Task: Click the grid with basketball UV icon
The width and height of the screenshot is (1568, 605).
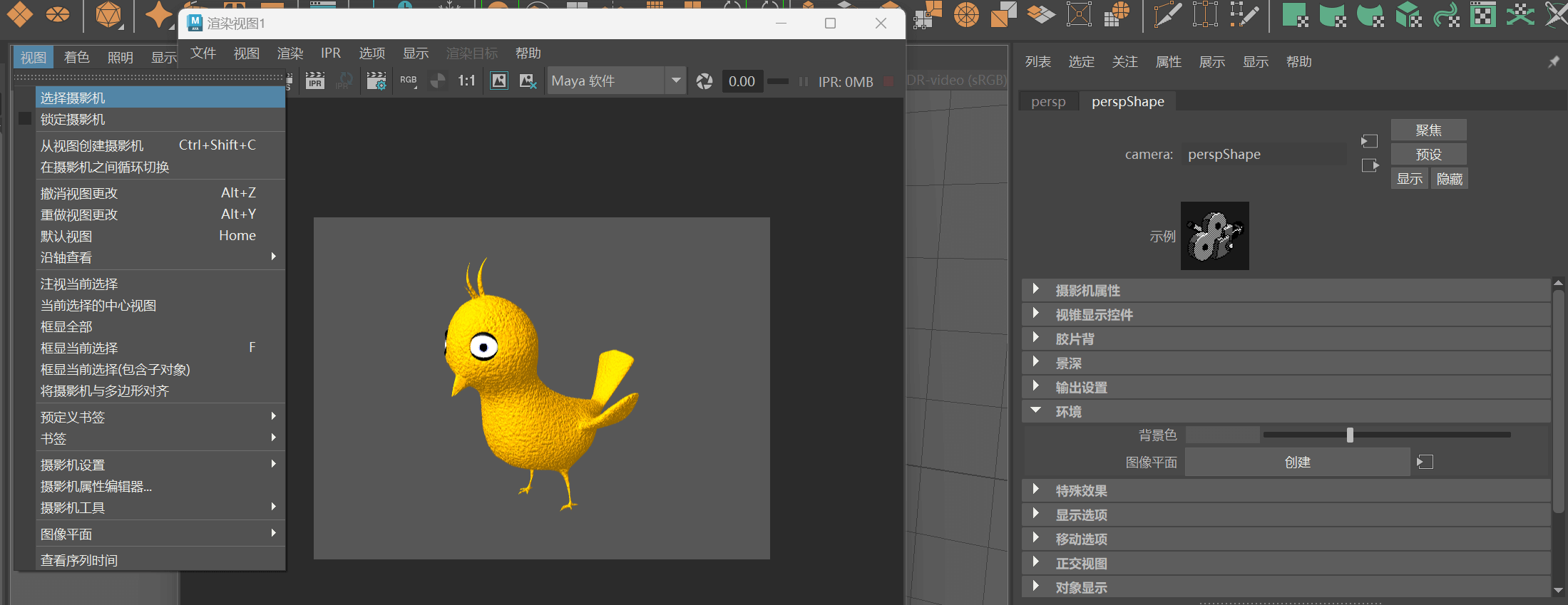Action: tap(1117, 14)
